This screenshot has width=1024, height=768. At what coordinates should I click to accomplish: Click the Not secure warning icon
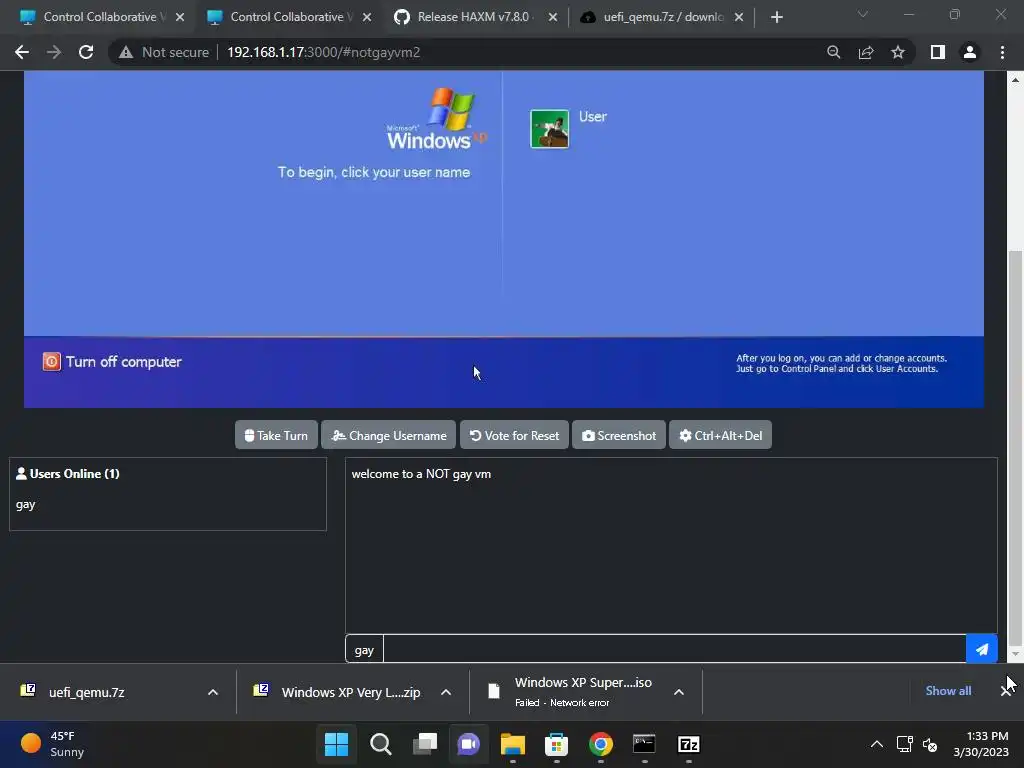click(x=126, y=52)
